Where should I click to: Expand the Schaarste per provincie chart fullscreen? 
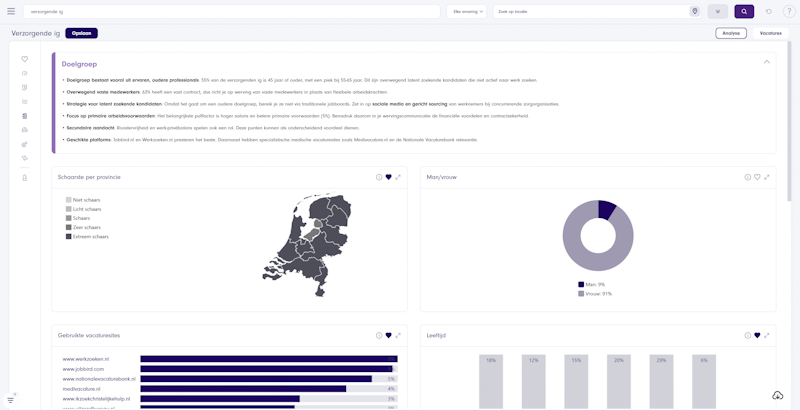pos(398,177)
